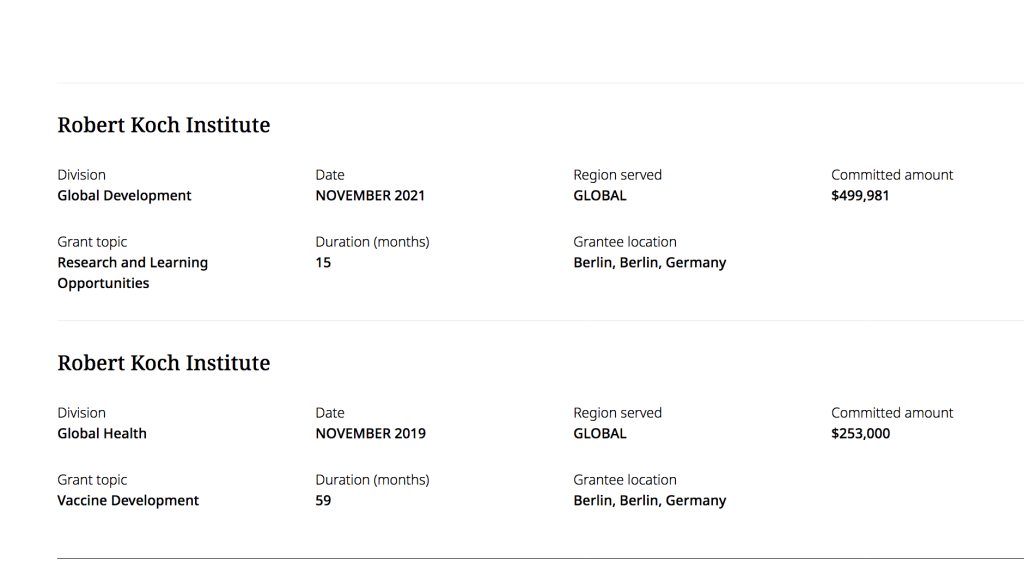
Task: Select the NOVEMBER 2021 date text
Action: pyautogui.click(x=370, y=196)
